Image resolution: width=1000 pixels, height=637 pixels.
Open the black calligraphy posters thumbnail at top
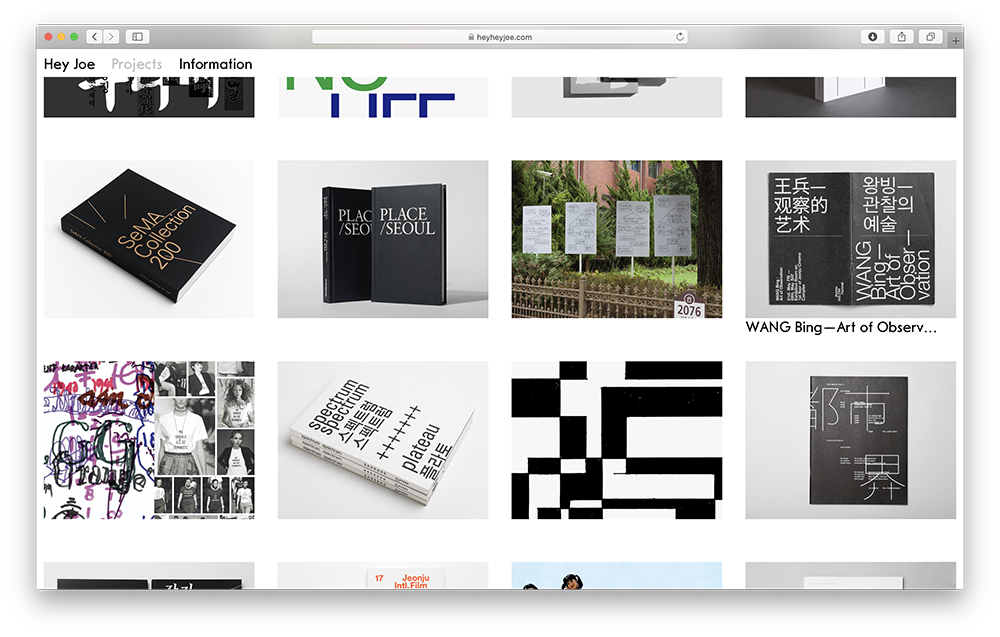[149, 97]
